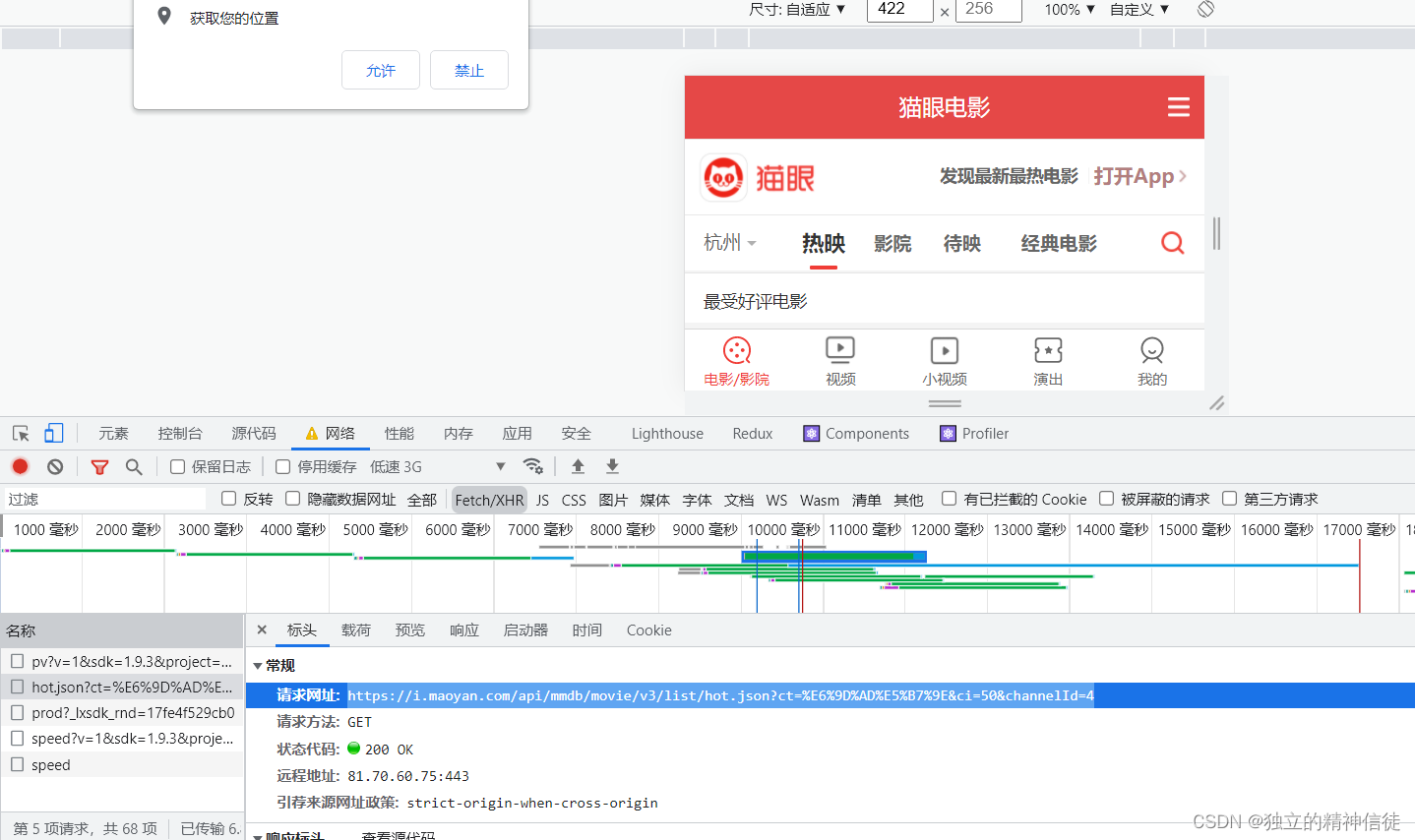Open the 尺寸 自适应 dropdown
The width and height of the screenshot is (1415, 840).
coord(798,9)
